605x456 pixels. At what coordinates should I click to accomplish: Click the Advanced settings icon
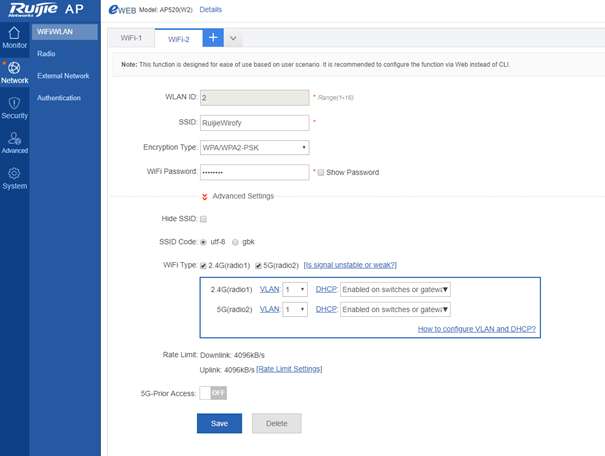click(14, 138)
